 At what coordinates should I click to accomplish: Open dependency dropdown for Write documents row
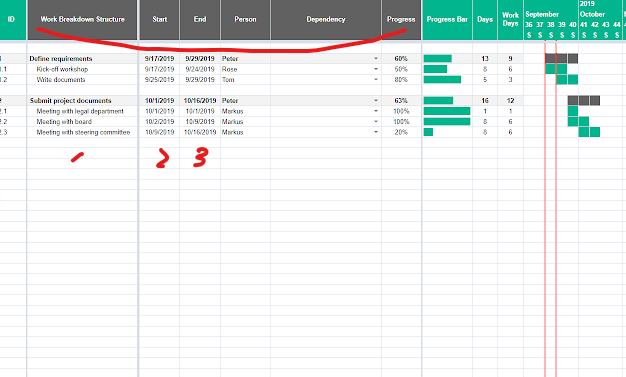pos(376,79)
